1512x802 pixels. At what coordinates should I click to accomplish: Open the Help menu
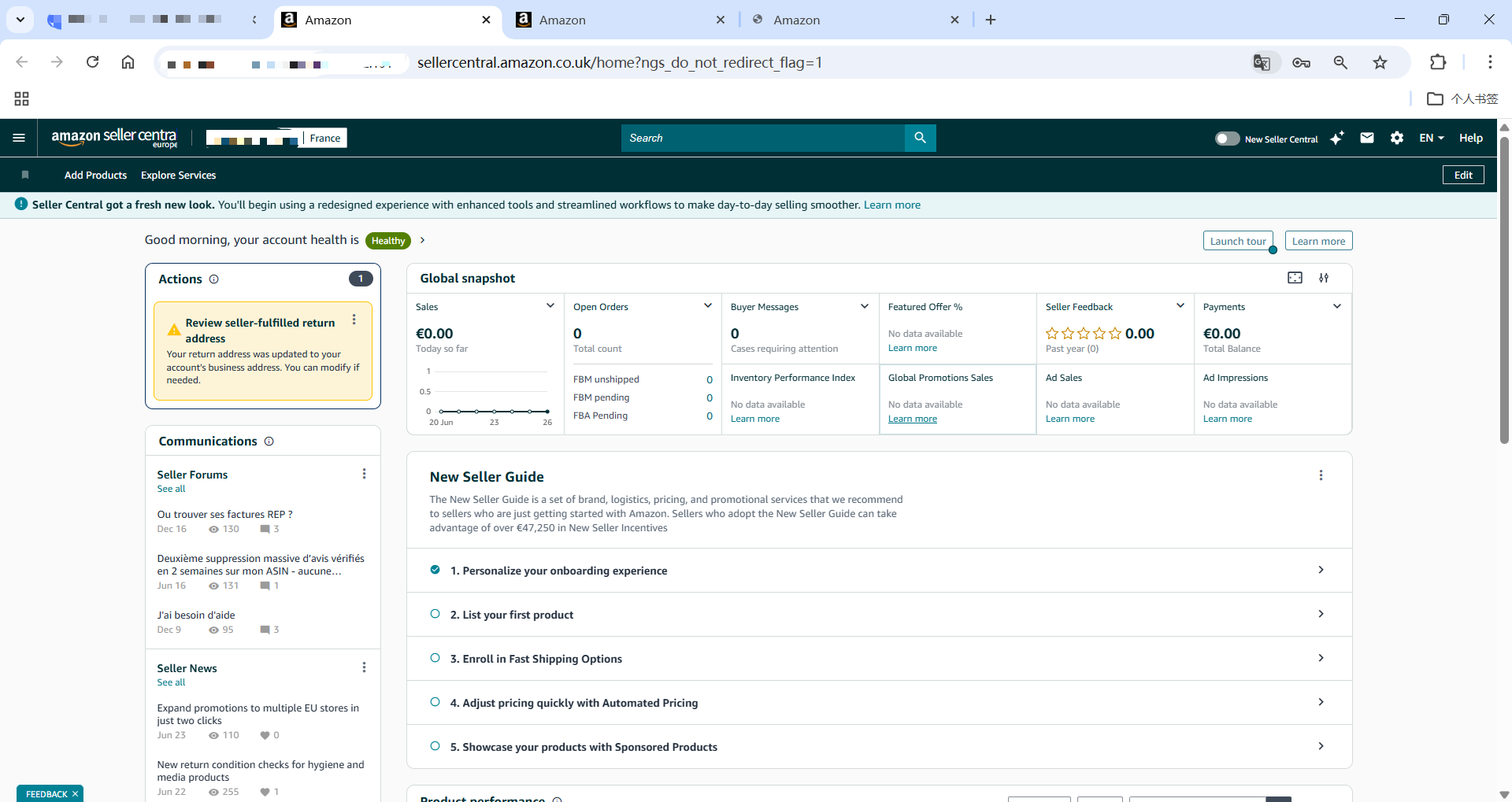1470,138
